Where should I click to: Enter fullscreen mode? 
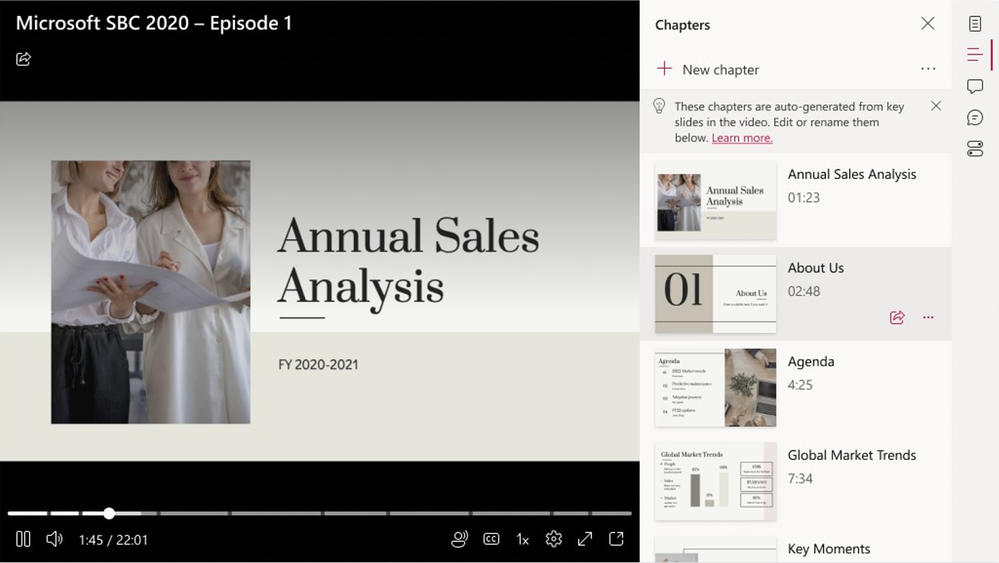click(585, 539)
